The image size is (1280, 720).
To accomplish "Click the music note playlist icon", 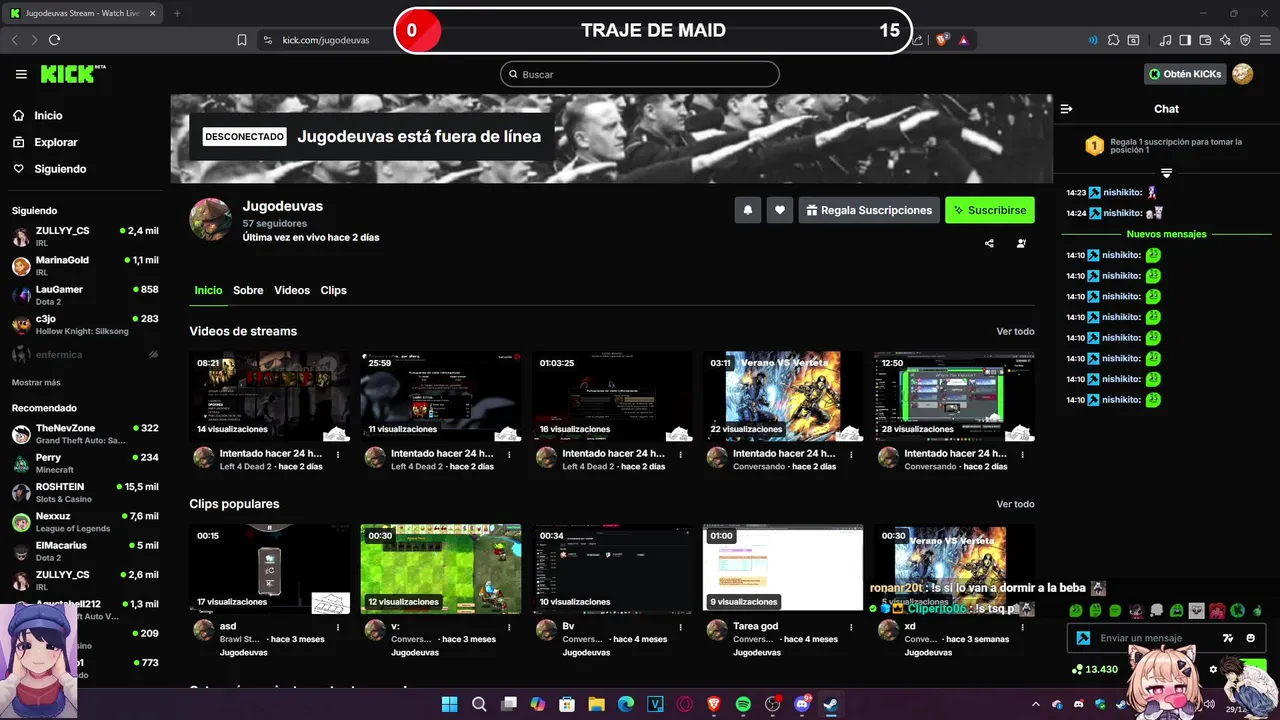I will click(x=1165, y=40).
